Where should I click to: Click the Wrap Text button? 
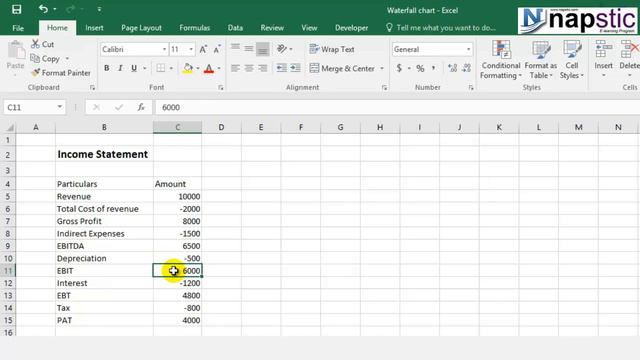[x=332, y=49]
